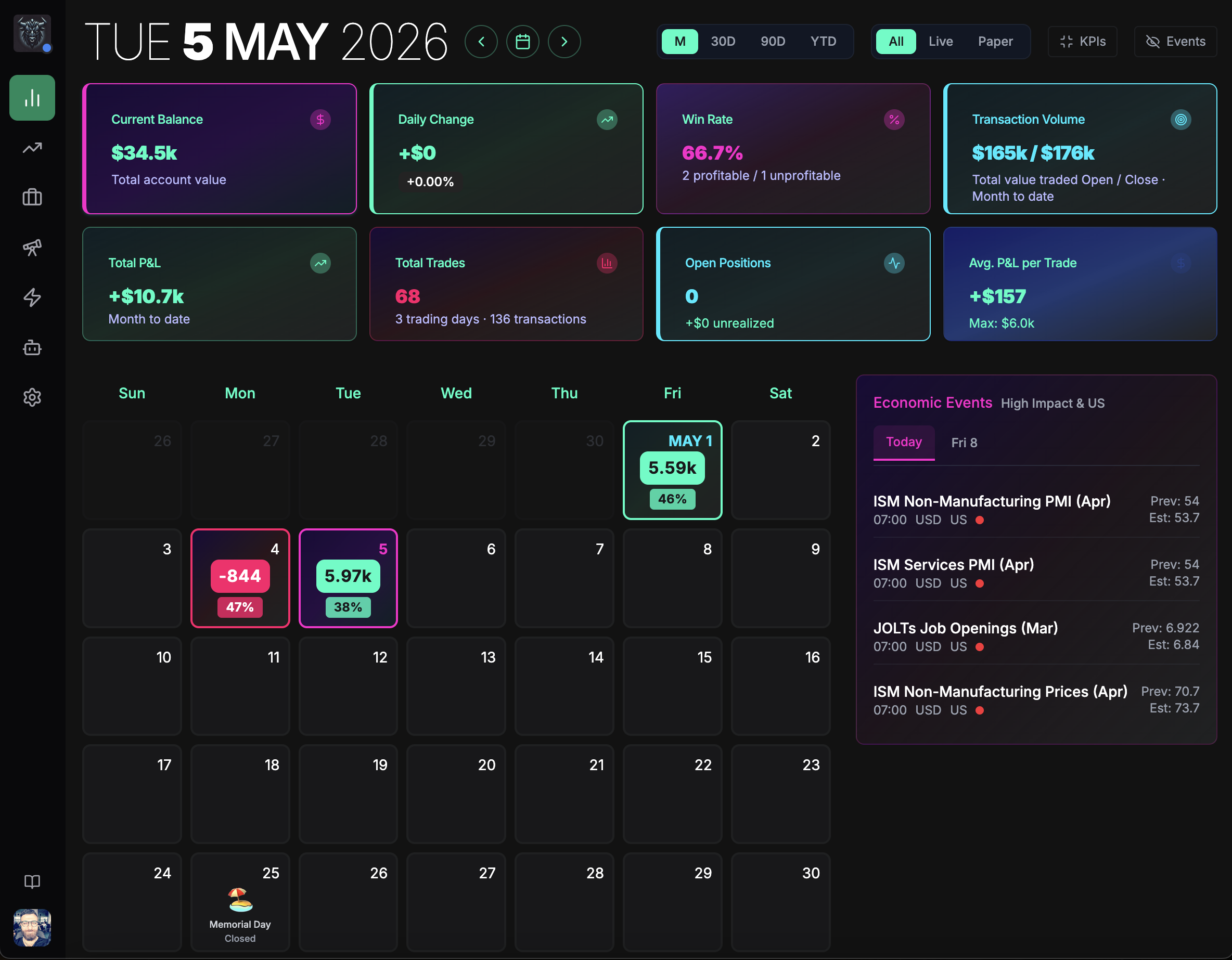
Task: Click the bar chart icon on Total Trades
Action: (607, 263)
